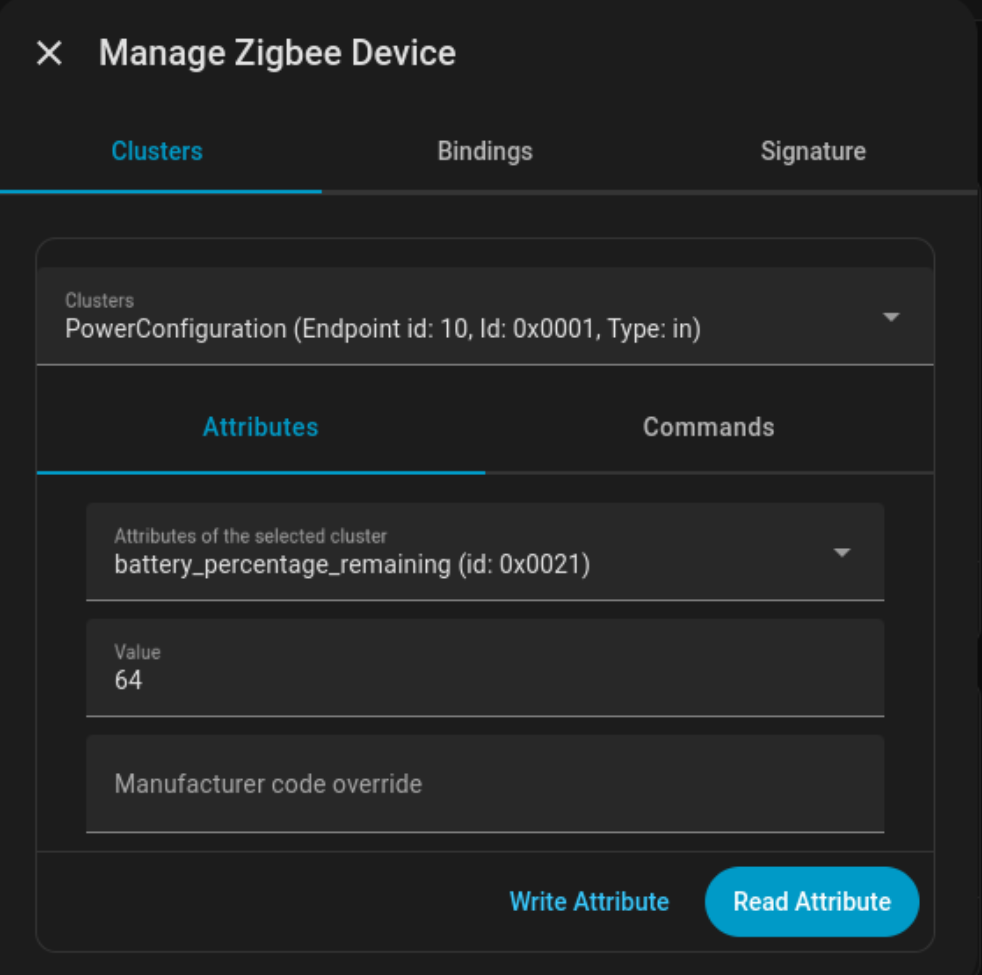The height and width of the screenshot is (975, 982).
Task: Open the Signature tab
Action: (x=813, y=152)
